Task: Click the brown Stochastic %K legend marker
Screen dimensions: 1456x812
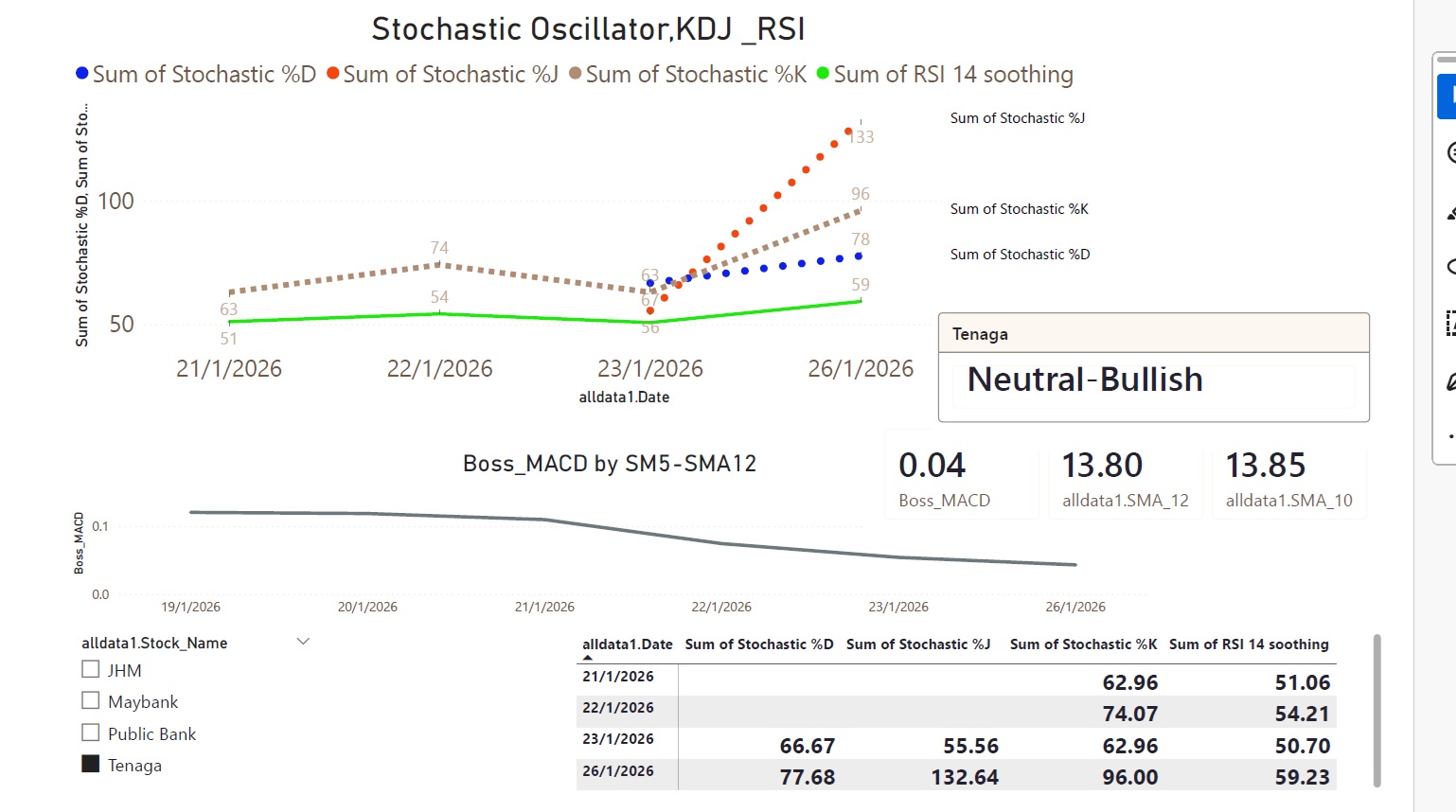Action: click(x=575, y=74)
